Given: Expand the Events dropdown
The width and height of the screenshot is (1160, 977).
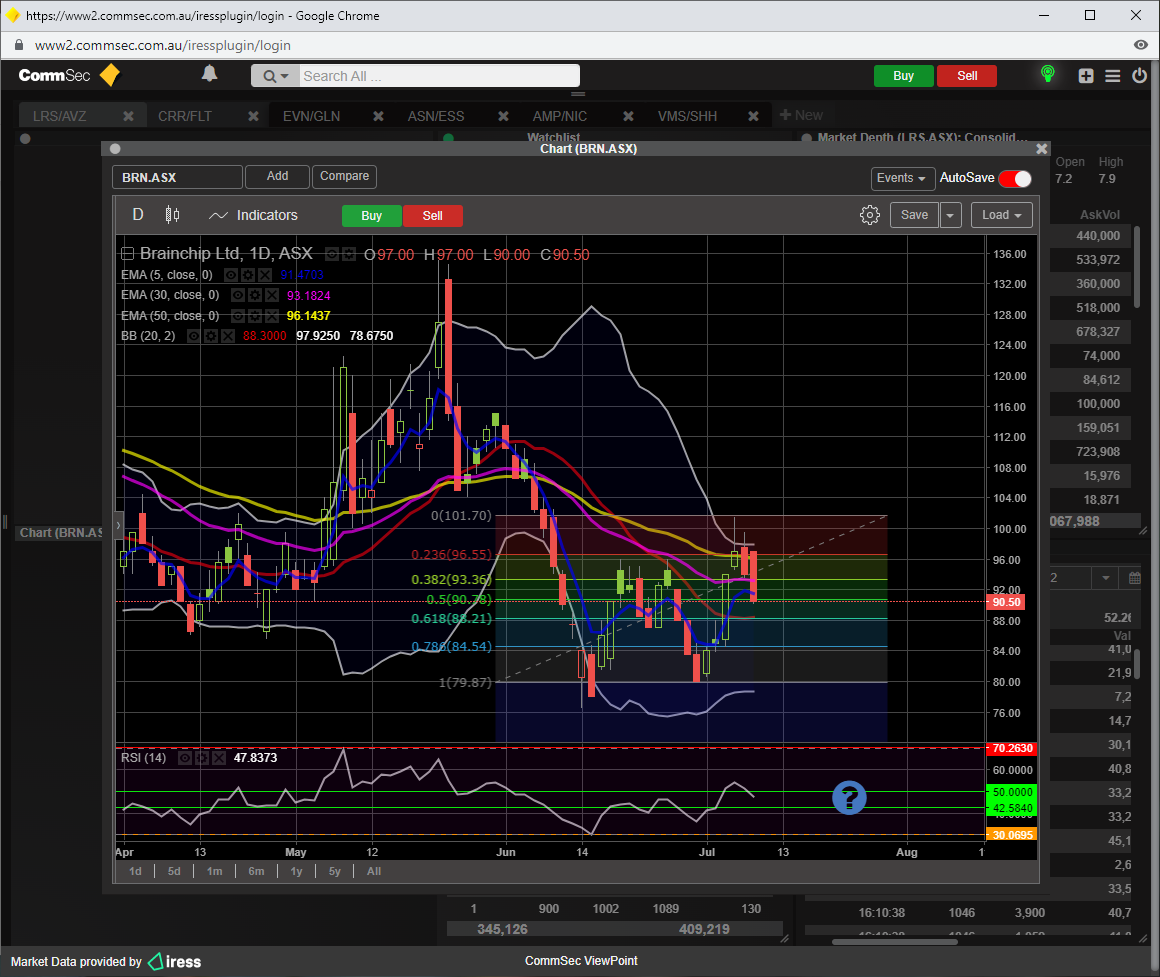Looking at the screenshot, I should pos(900,178).
